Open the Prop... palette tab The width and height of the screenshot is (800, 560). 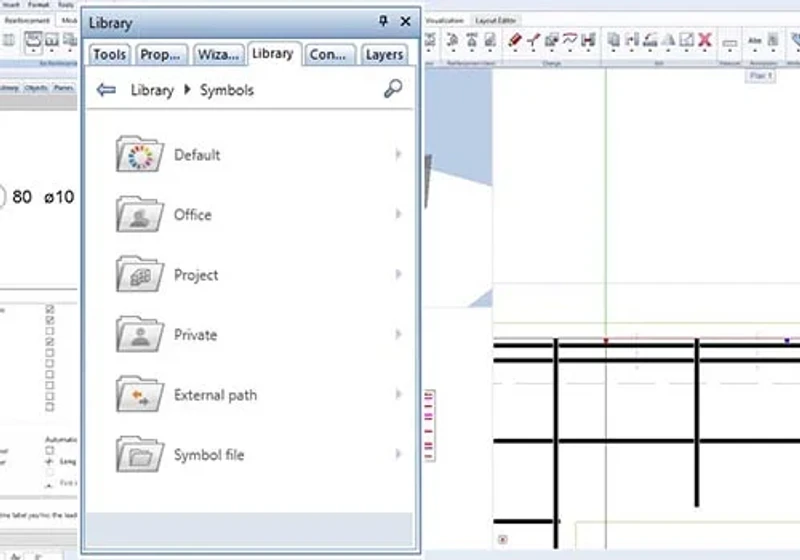pyautogui.click(x=160, y=55)
